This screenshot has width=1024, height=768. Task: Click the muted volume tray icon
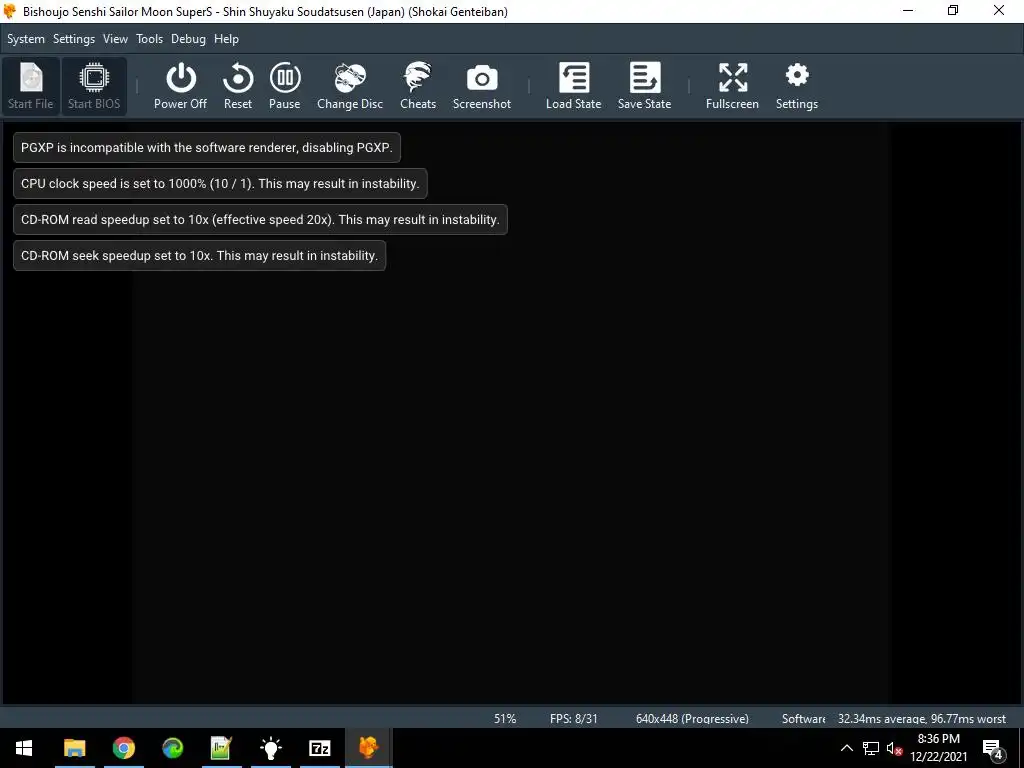(x=894, y=748)
